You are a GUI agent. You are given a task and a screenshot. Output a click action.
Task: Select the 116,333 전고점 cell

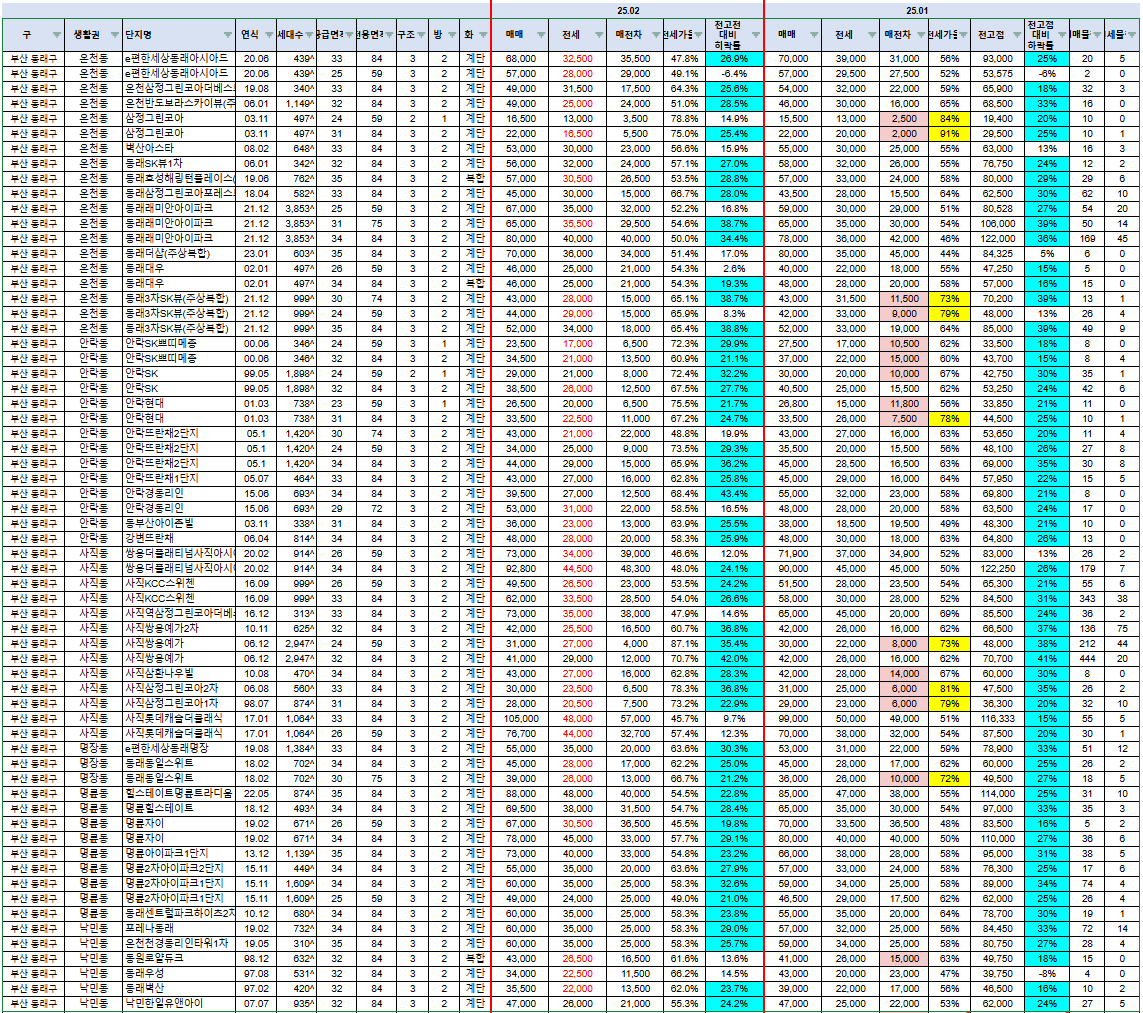tap(997, 719)
